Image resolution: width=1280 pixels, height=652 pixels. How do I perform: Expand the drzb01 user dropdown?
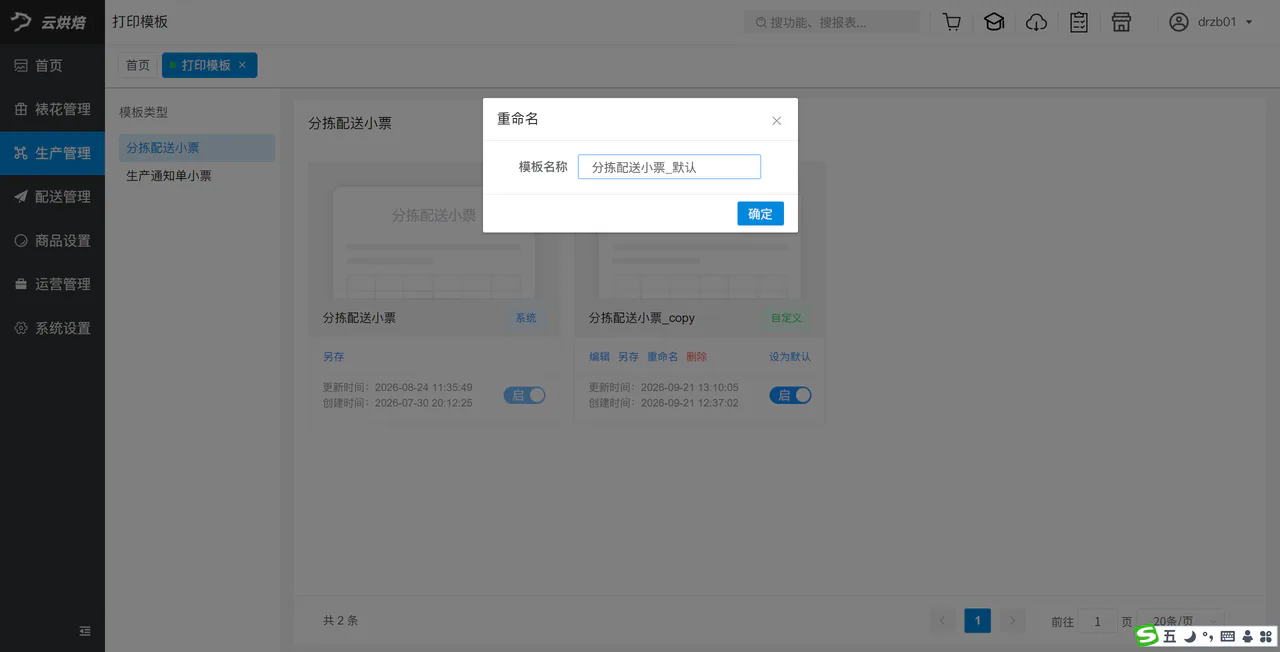[x=1211, y=22]
